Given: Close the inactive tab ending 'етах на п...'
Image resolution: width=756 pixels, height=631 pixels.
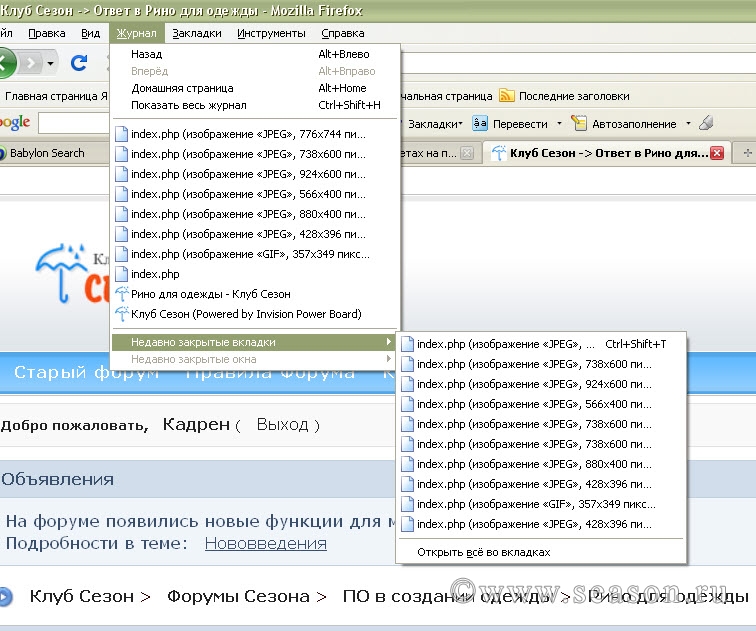Looking at the screenshot, I should point(466,153).
